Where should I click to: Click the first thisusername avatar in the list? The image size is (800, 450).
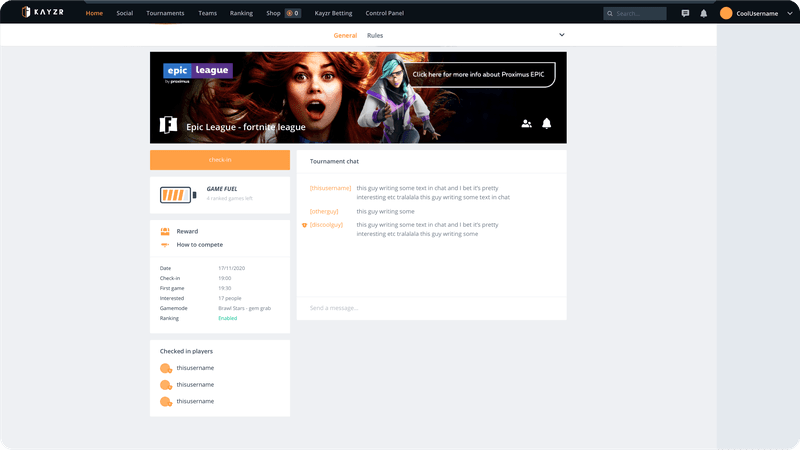click(x=165, y=368)
